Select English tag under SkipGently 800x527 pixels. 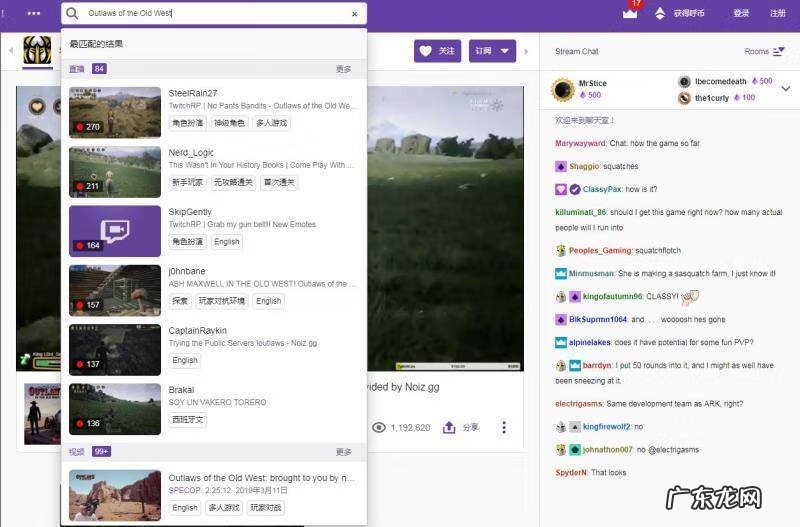click(227, 241)
